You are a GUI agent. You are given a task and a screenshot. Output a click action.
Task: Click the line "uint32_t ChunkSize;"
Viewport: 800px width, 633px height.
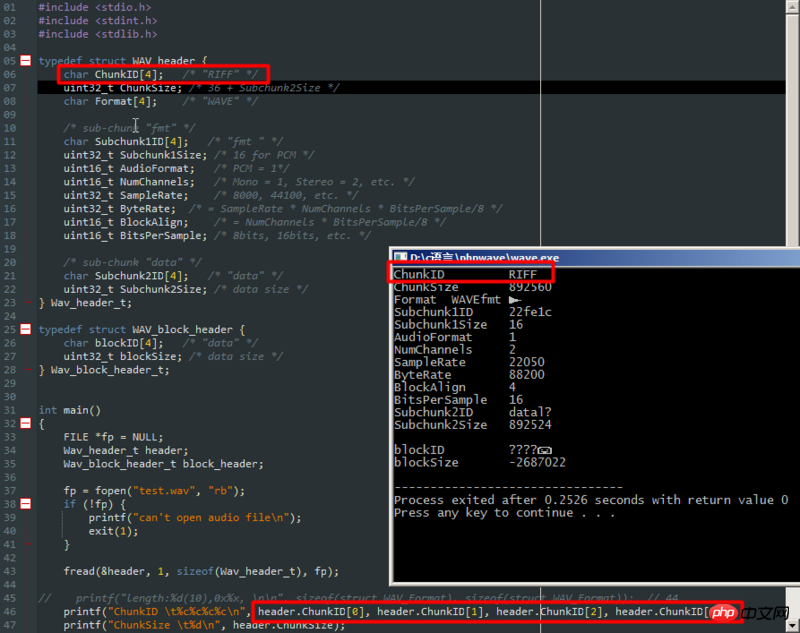122,88
